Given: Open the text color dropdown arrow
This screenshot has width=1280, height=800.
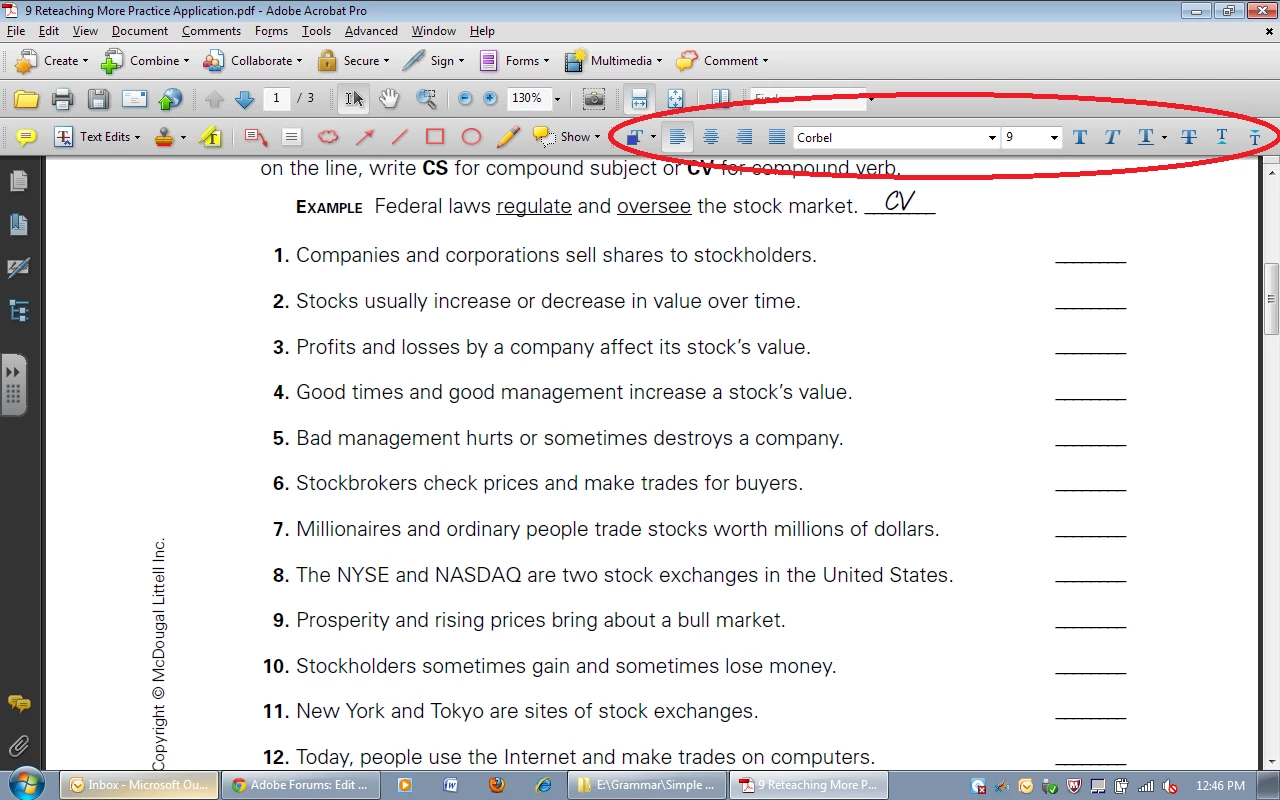Looking at the screenshot, I should coord(653,137).
